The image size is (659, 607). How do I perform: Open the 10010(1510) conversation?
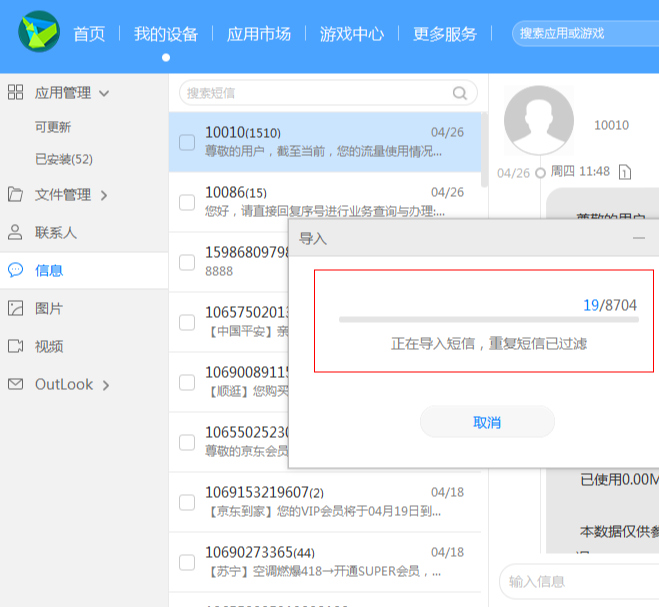click(x=325, y=142)
